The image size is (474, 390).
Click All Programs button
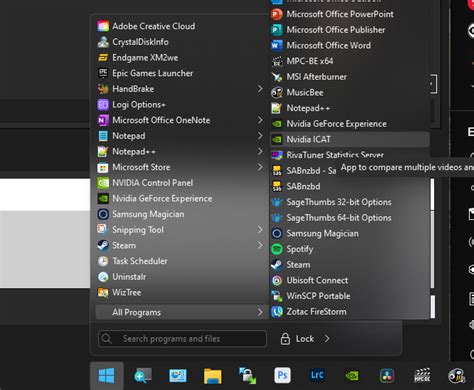coord(182,312)
